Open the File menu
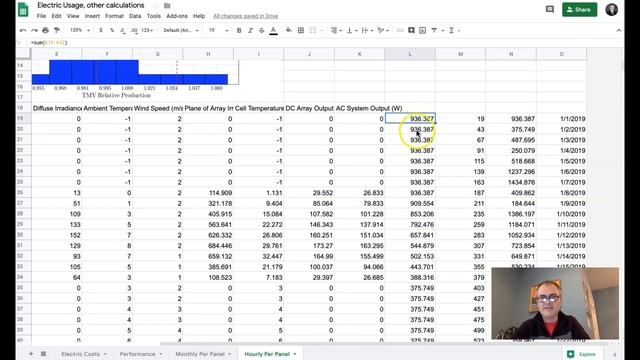This screenshot has width=640, height=360. tap(41, 16)
